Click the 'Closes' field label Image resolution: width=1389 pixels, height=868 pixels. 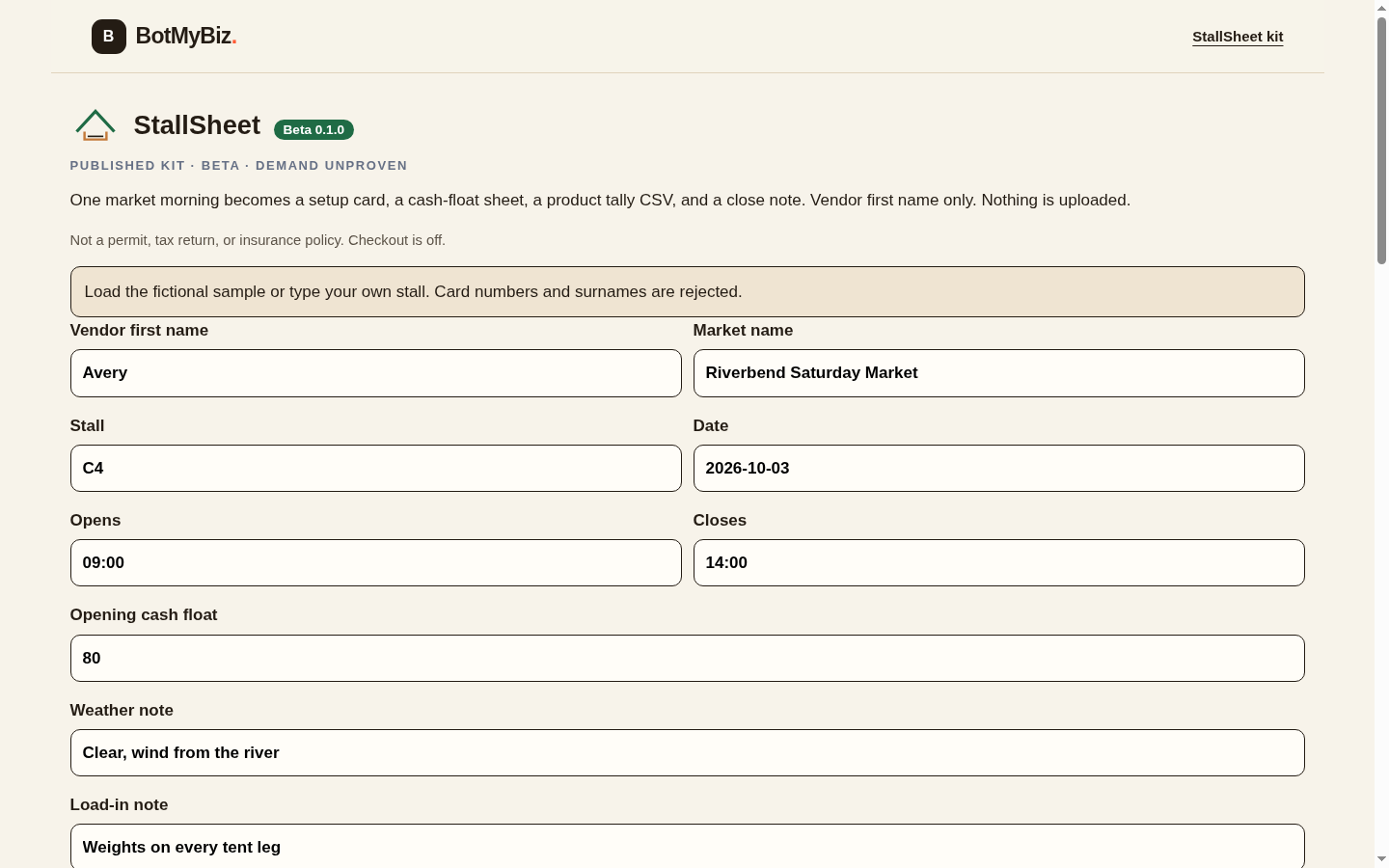pos(720,520)
